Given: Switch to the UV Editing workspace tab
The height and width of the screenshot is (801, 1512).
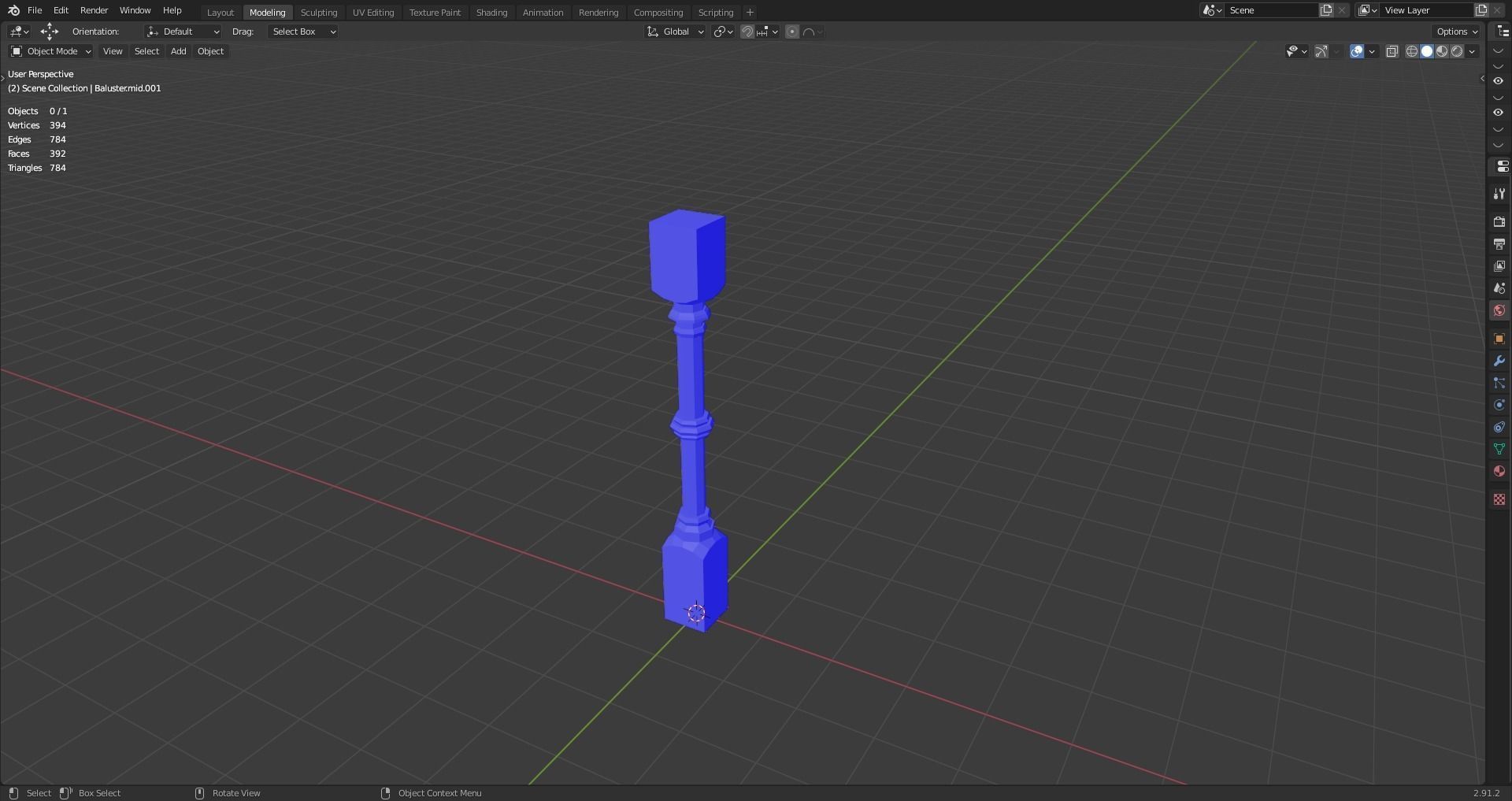Looking at the screenshot, I should click(x=373, y=13).
